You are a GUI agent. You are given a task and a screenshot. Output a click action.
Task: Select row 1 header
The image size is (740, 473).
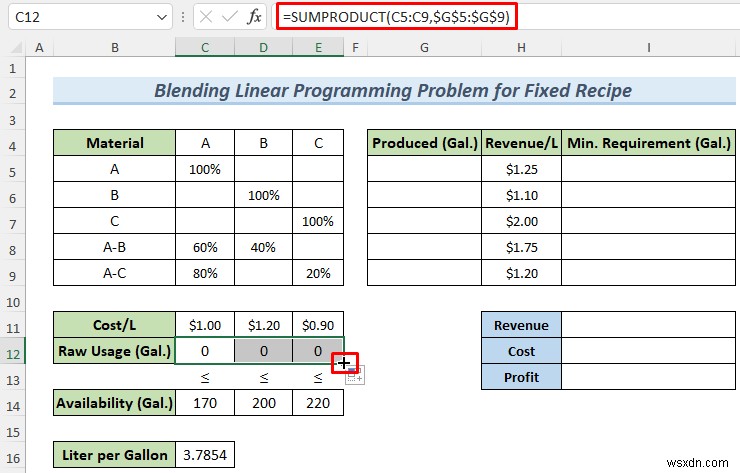[13, 69]
